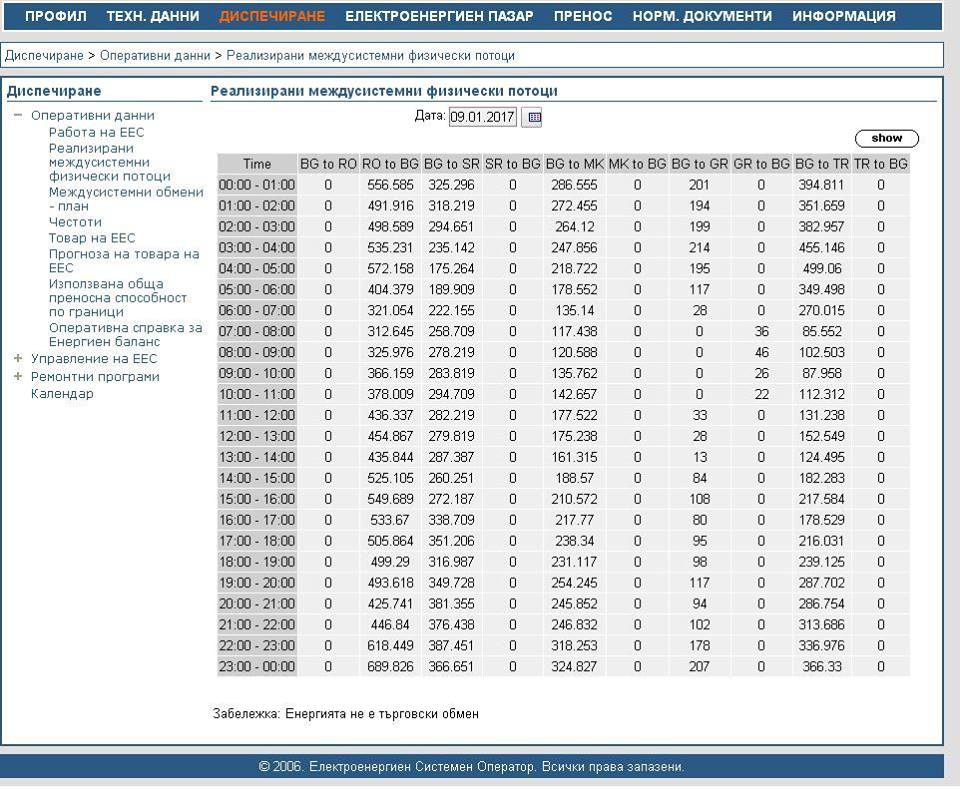Click the value 689.826 in RO to BG

(390, 666)
